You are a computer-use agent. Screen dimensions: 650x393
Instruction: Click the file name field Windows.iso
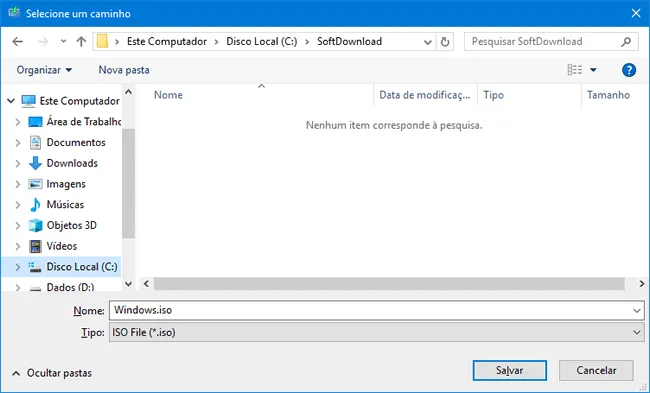point(376,311)
